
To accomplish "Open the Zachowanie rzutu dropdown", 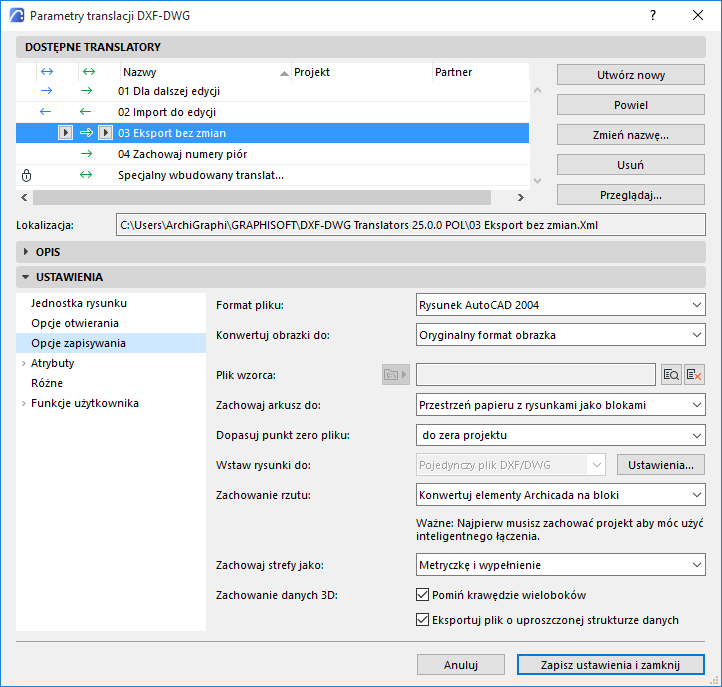I will pos(560,495).
